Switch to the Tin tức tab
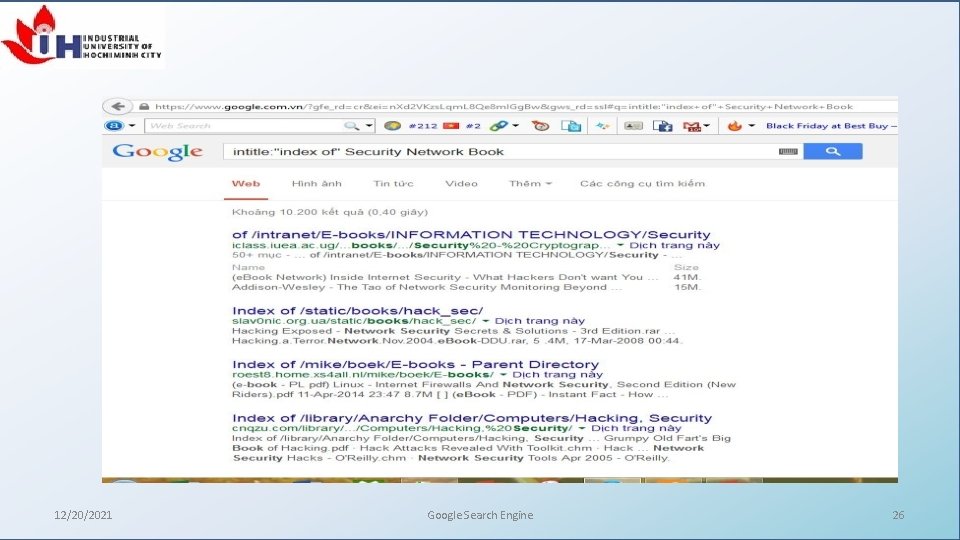This screenshot has height=540, width=960. click(393, 184)
